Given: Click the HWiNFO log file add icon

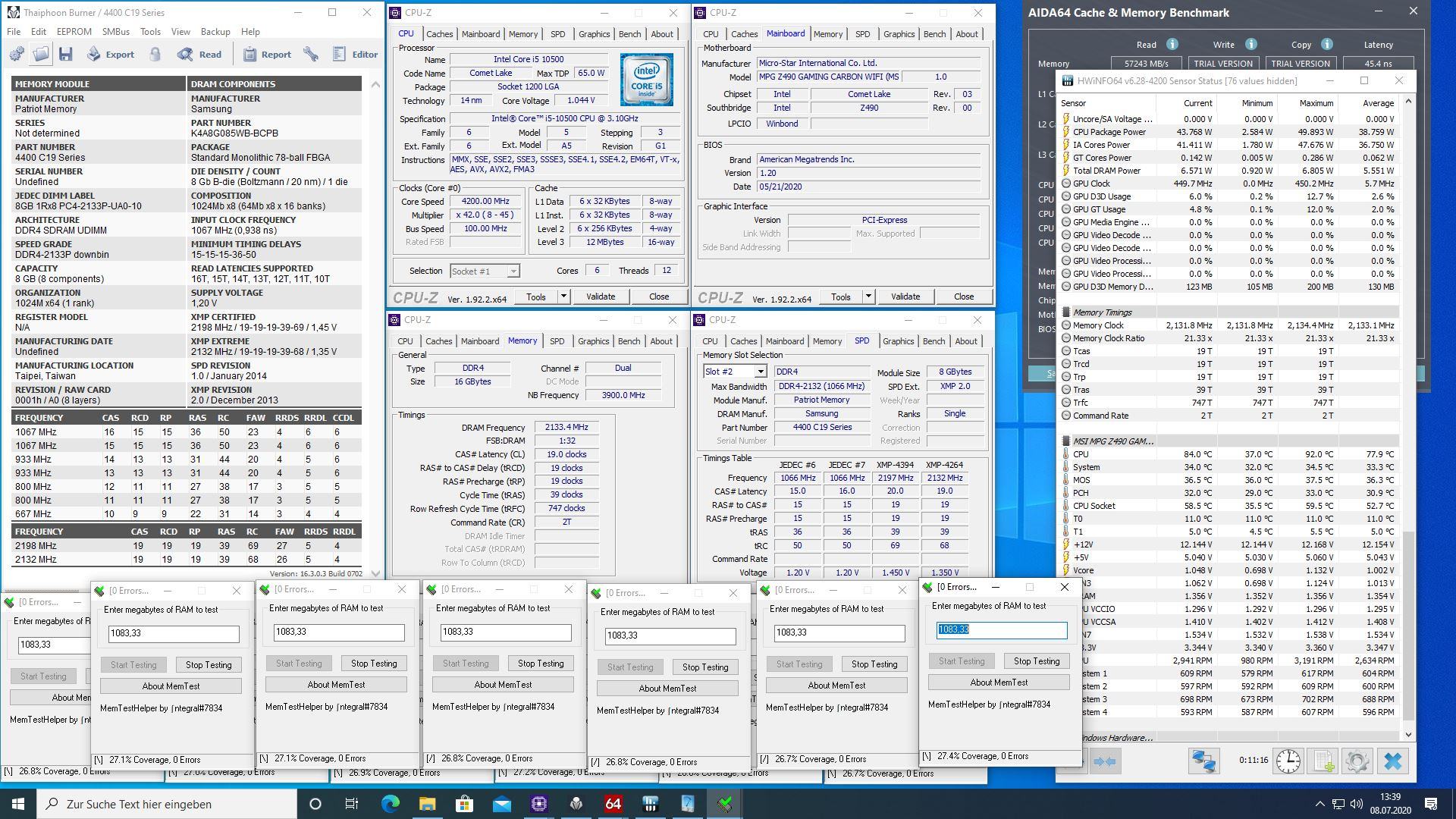Looking at the screenshot, I should (1323, 761).
